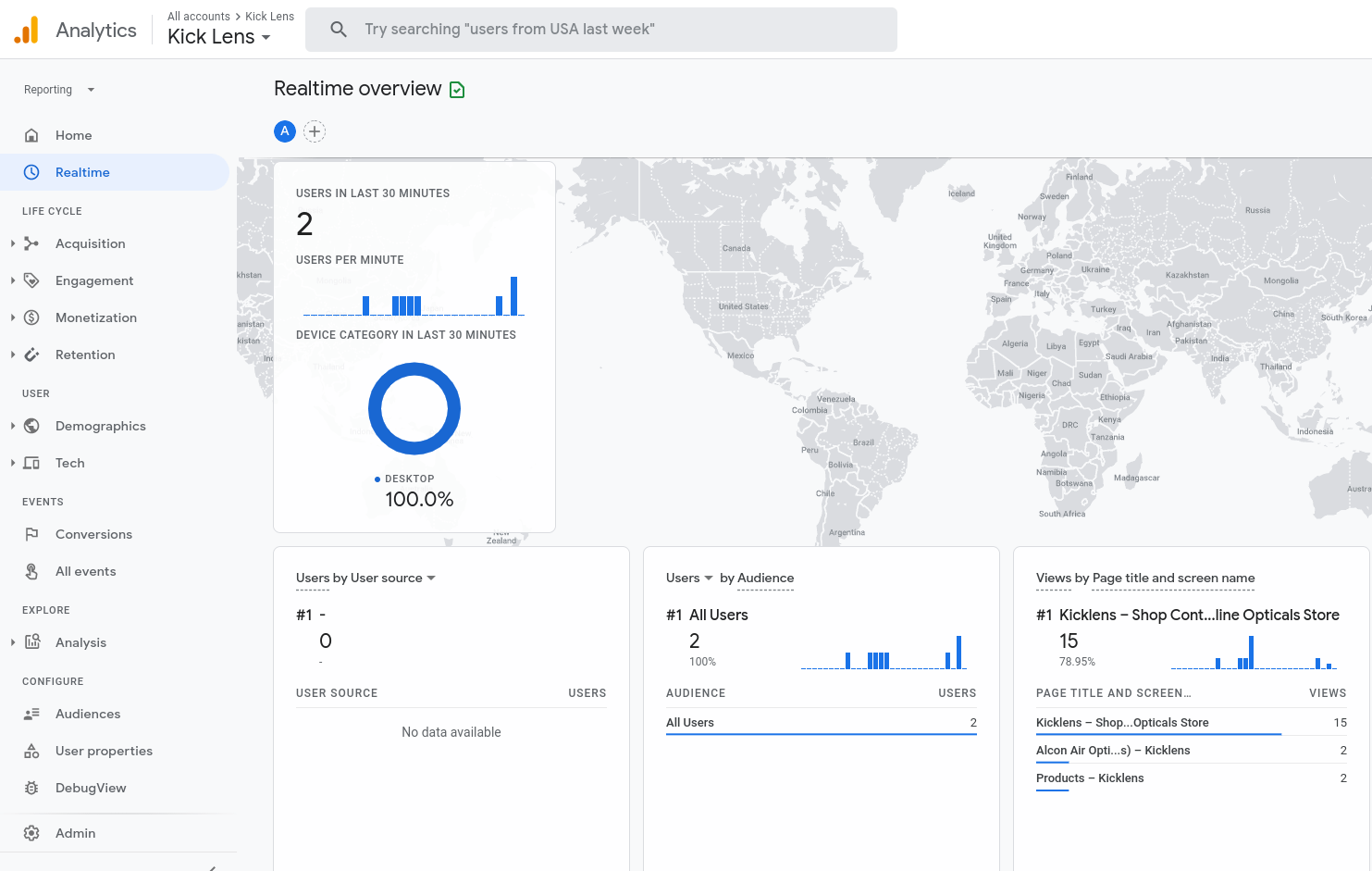Click the Acquisition icon in sidebar
The width and height of the screenshot is (1372, 871).
click(31, 243)
